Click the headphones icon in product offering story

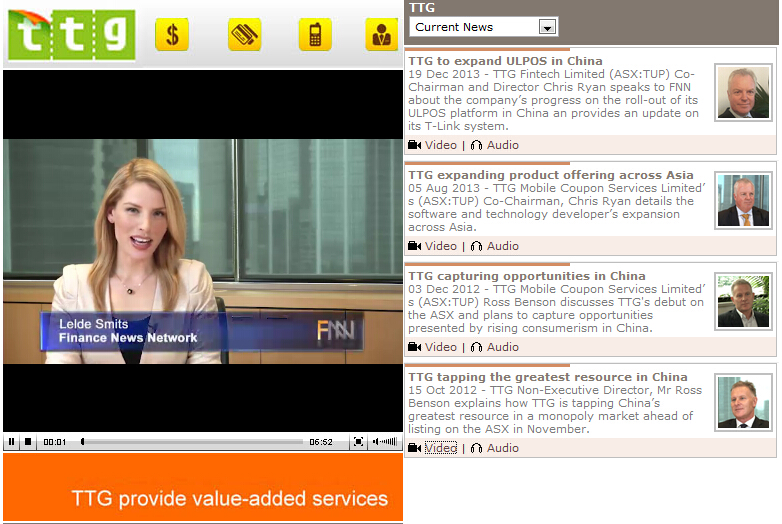[476, 246]
